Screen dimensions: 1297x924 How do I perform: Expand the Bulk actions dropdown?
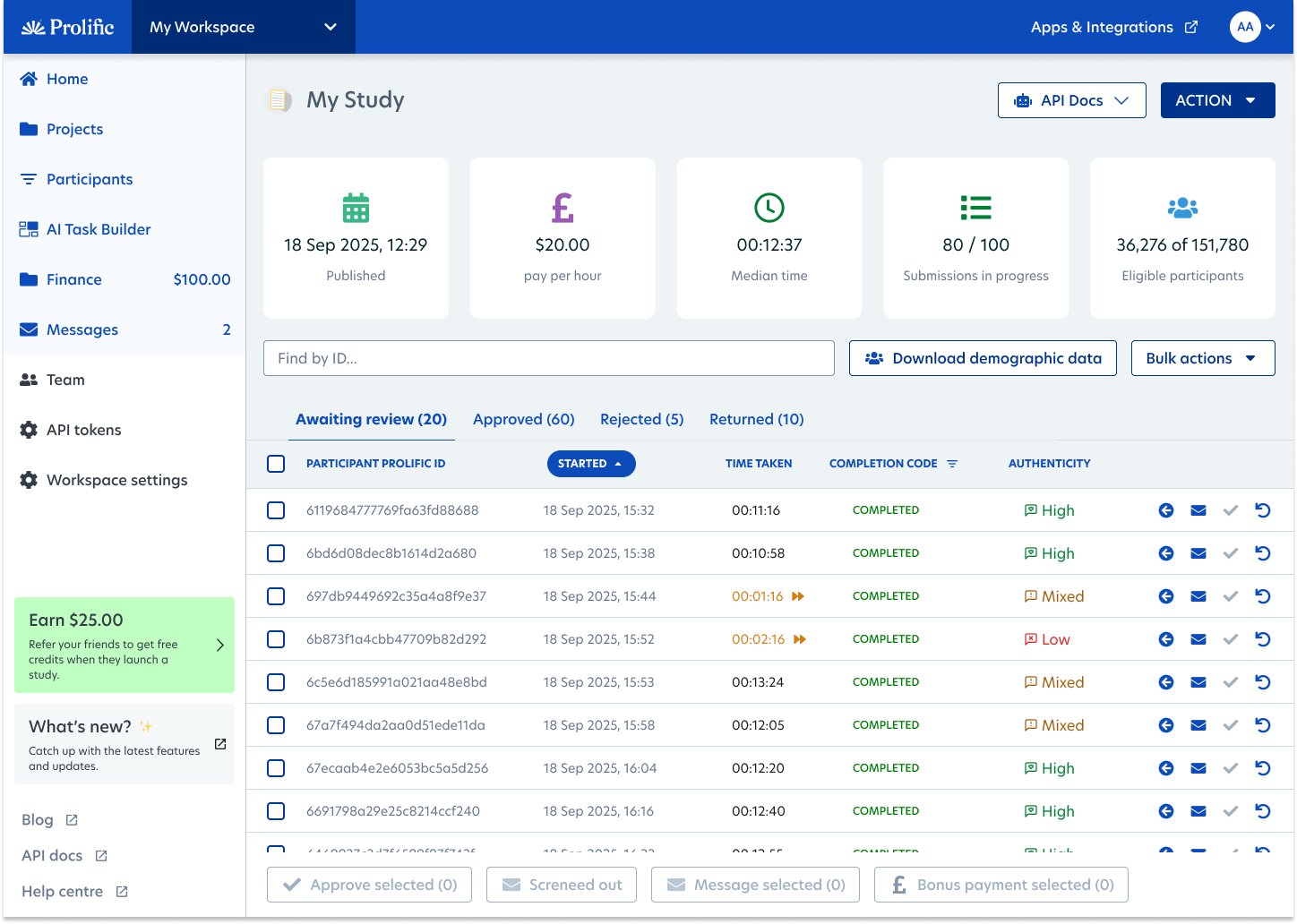pyautogui.click(x=1202, y=358)
